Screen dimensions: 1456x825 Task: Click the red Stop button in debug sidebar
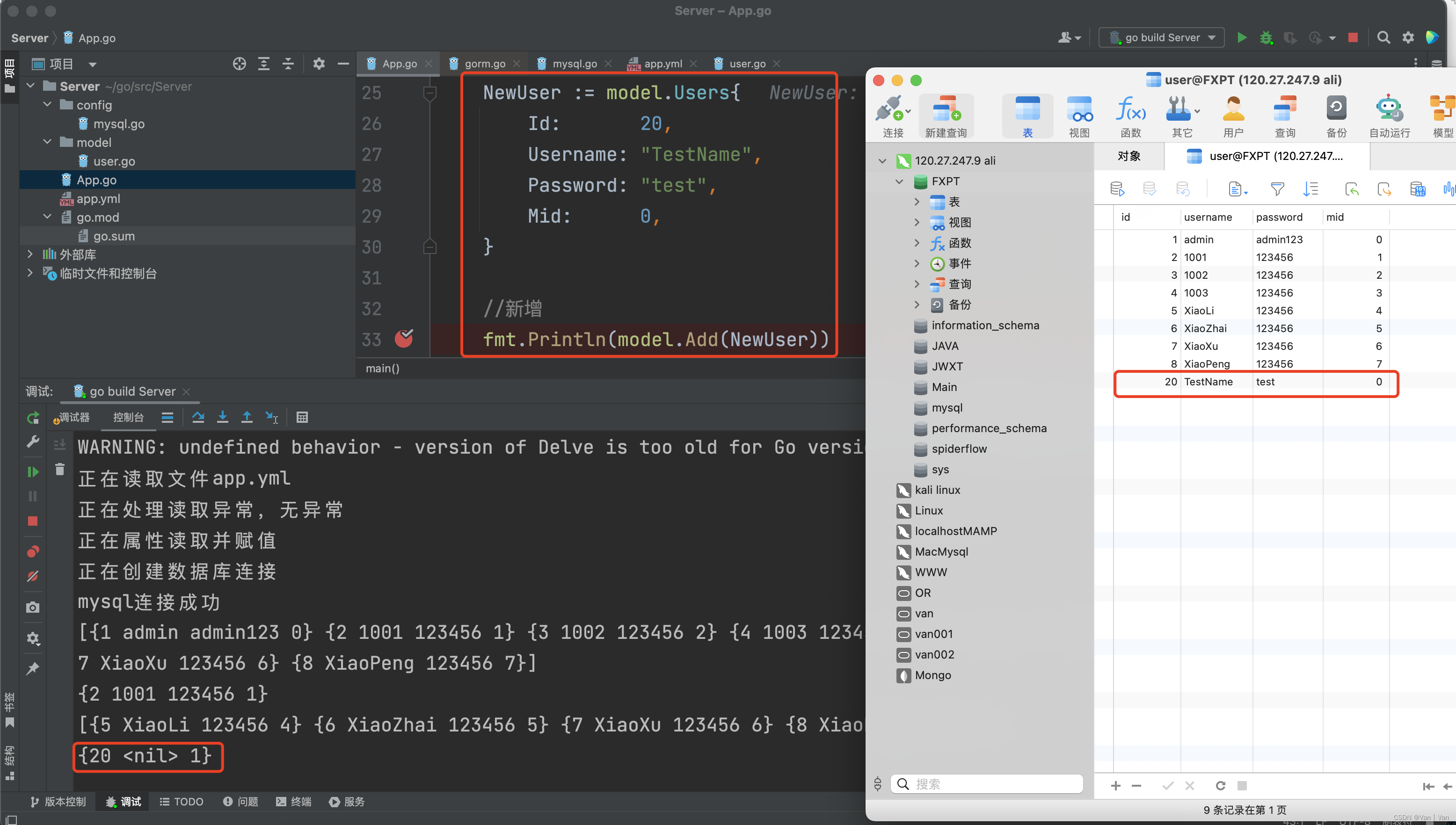(33, 521)
